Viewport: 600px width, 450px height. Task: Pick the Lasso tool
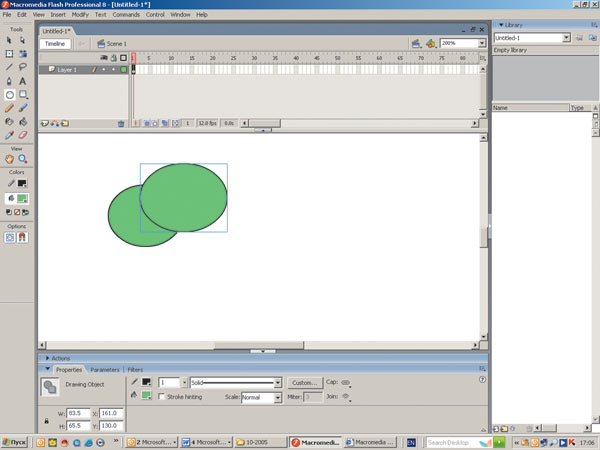pos(22,67)
